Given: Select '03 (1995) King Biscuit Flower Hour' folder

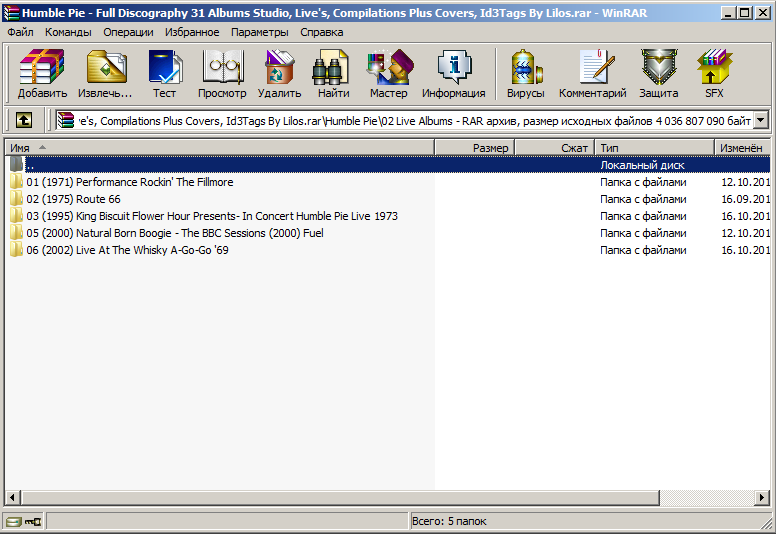Looking at the screenshot, I should coord(212,216).
